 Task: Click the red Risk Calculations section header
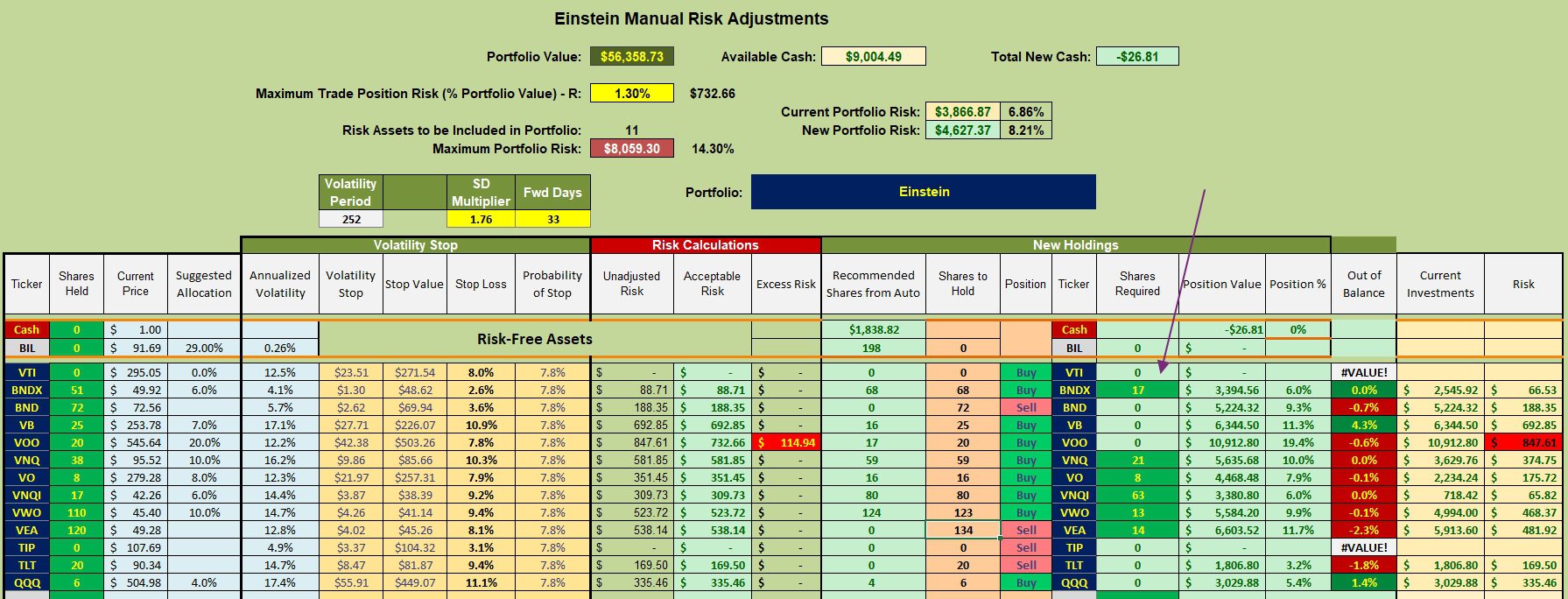pyautogui.click(x=706, y=245)
